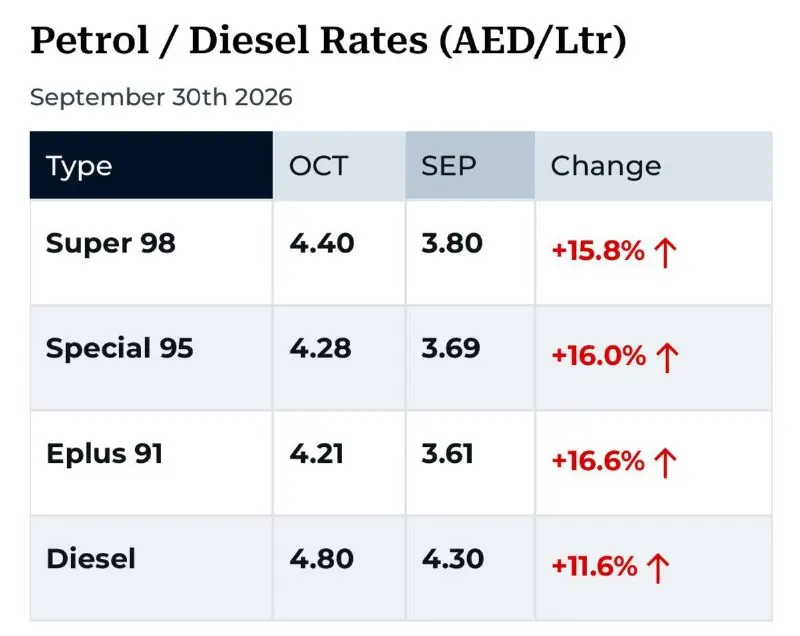Click the Super 98 row label
The height and width of the screenshot is (636, 800).
coord(111,243)
